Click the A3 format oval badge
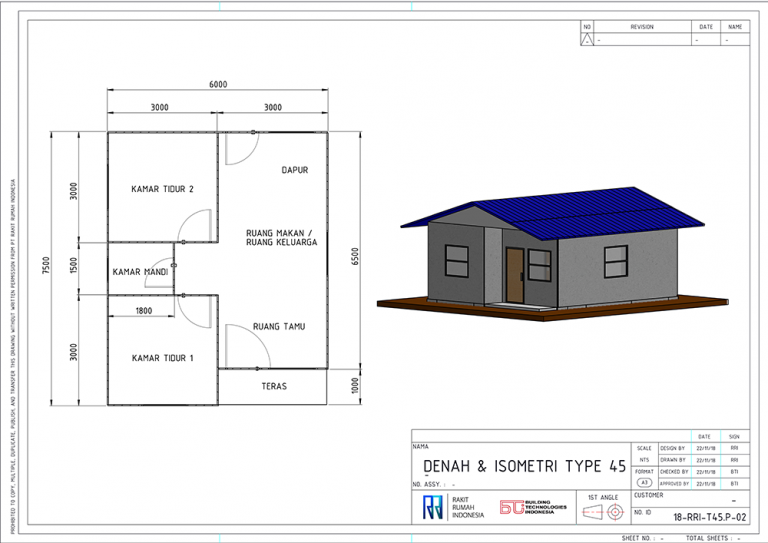This screenshot has height=543, width=768. point(643,482)
